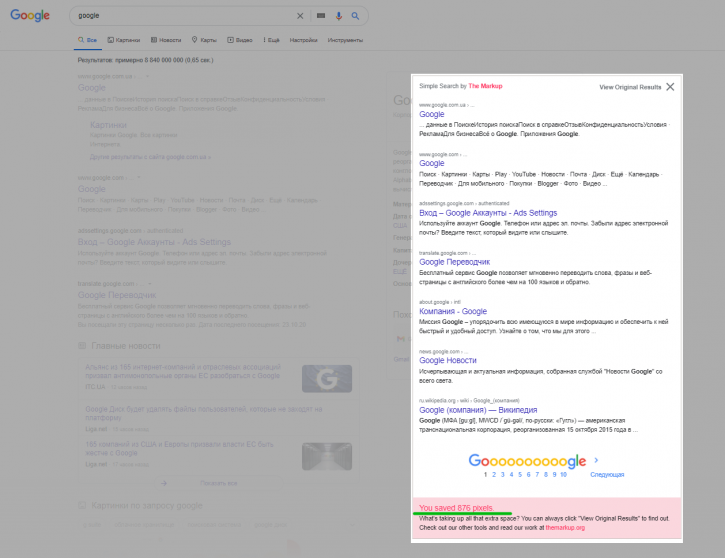Image resolution: width=725 pixels, height=558 pixels.
Task: Click thumbnail with G logo in news
Action: pyautogui.click(x=327, y=379)
